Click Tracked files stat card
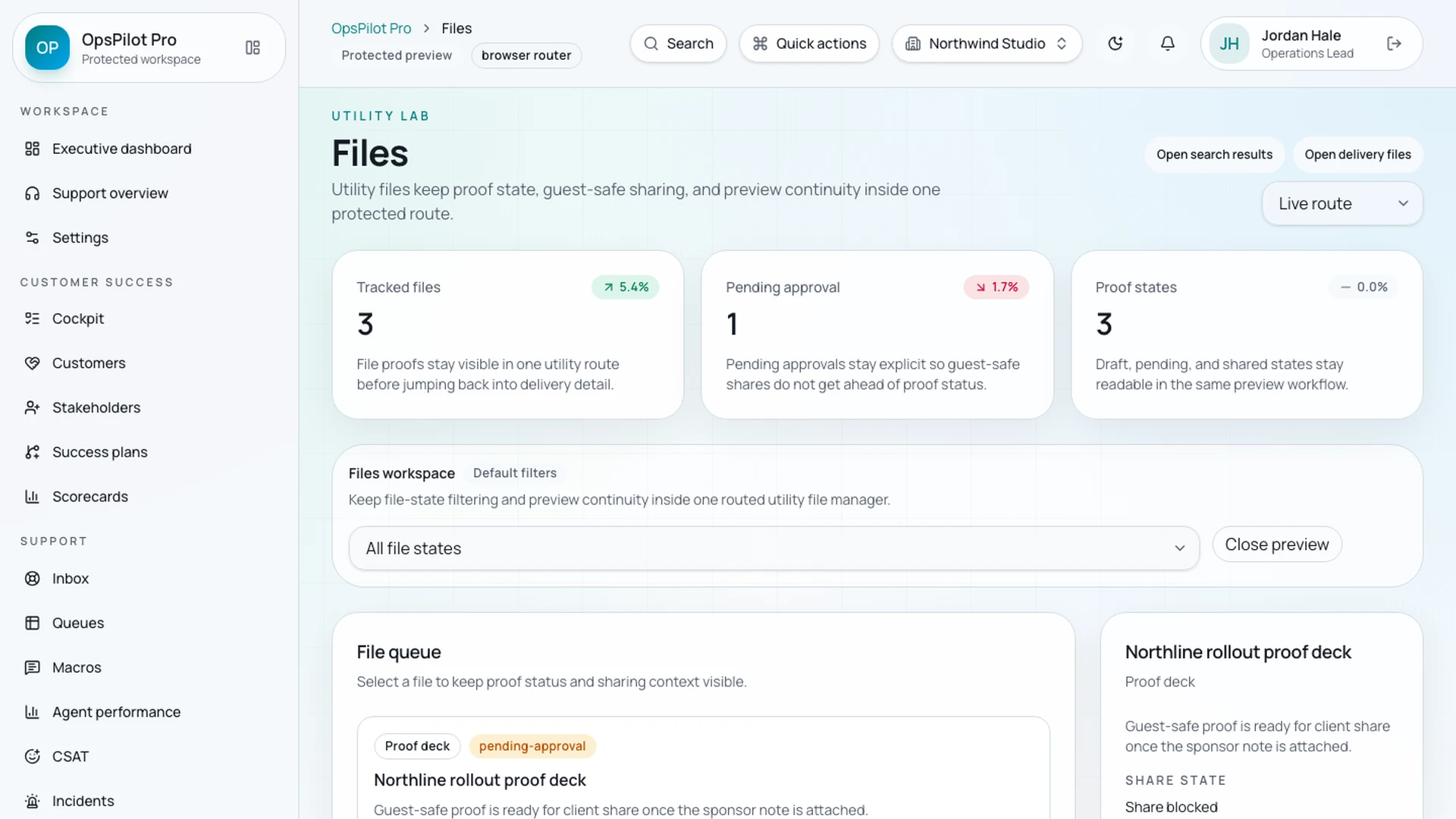 508,335
